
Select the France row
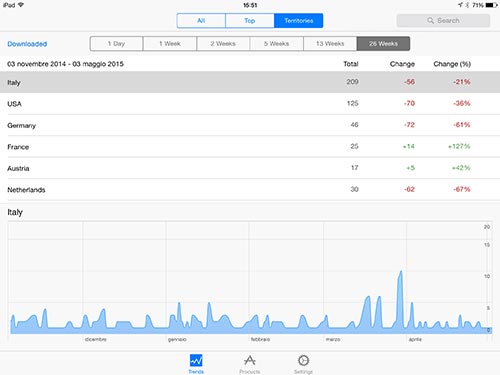(250, 147)
